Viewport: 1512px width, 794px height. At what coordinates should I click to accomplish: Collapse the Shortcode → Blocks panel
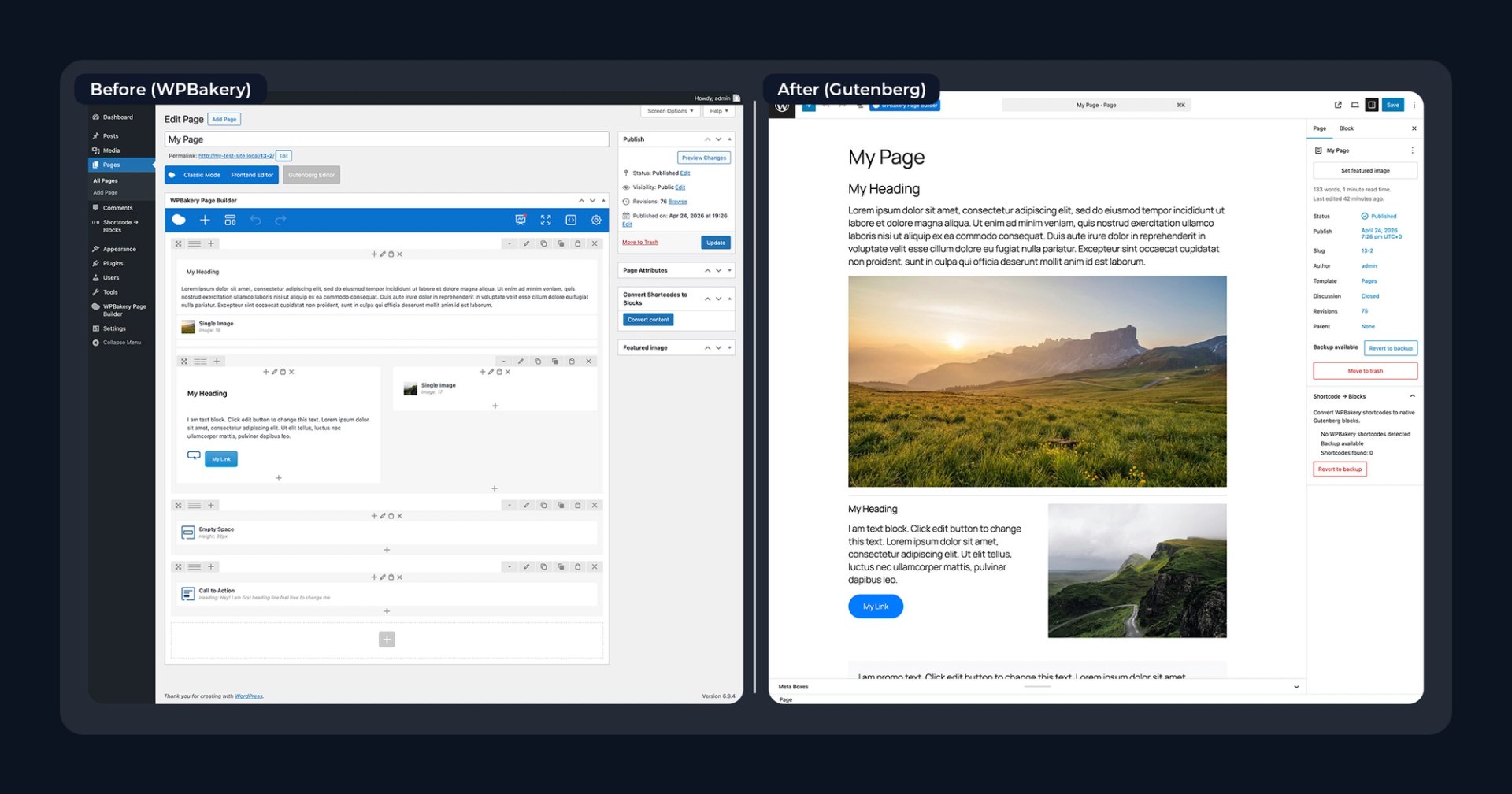point(1412,396)
